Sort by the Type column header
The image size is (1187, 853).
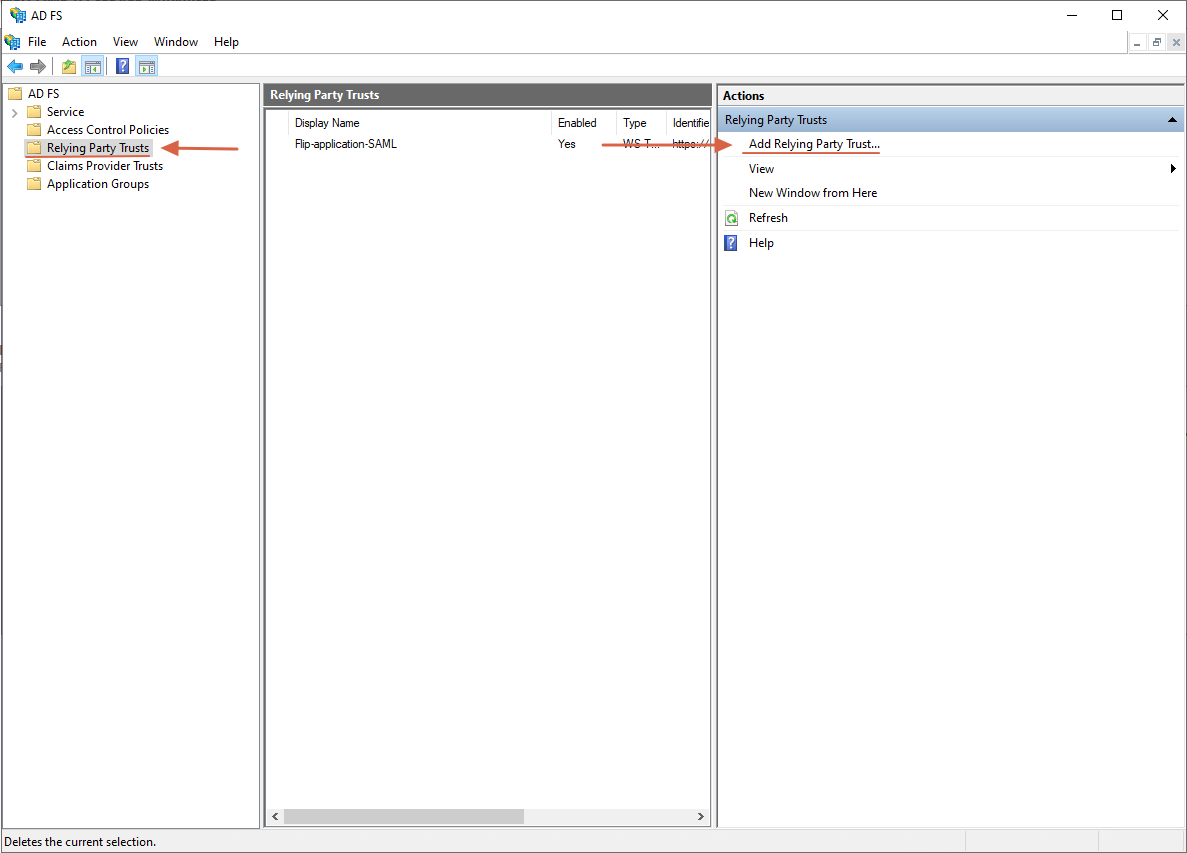pyautogui.click(x=640, y=123)
